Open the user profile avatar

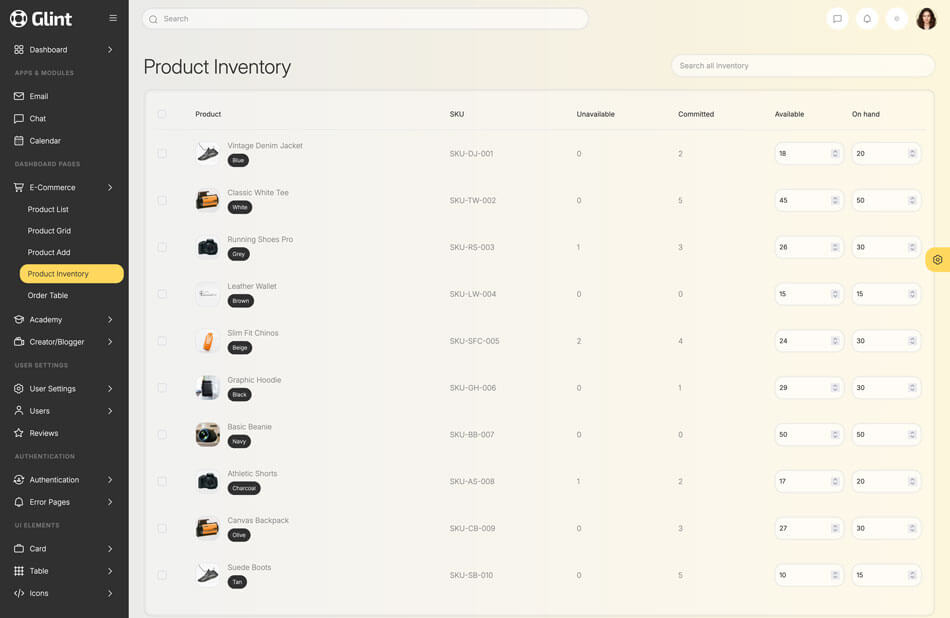[926, 19]
